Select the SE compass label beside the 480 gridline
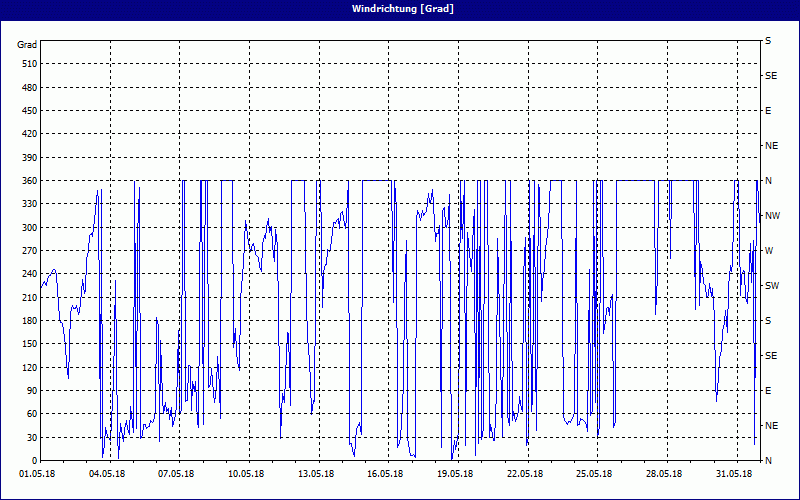Viewport: 800px width, 500px height. (x=771, y=76)
